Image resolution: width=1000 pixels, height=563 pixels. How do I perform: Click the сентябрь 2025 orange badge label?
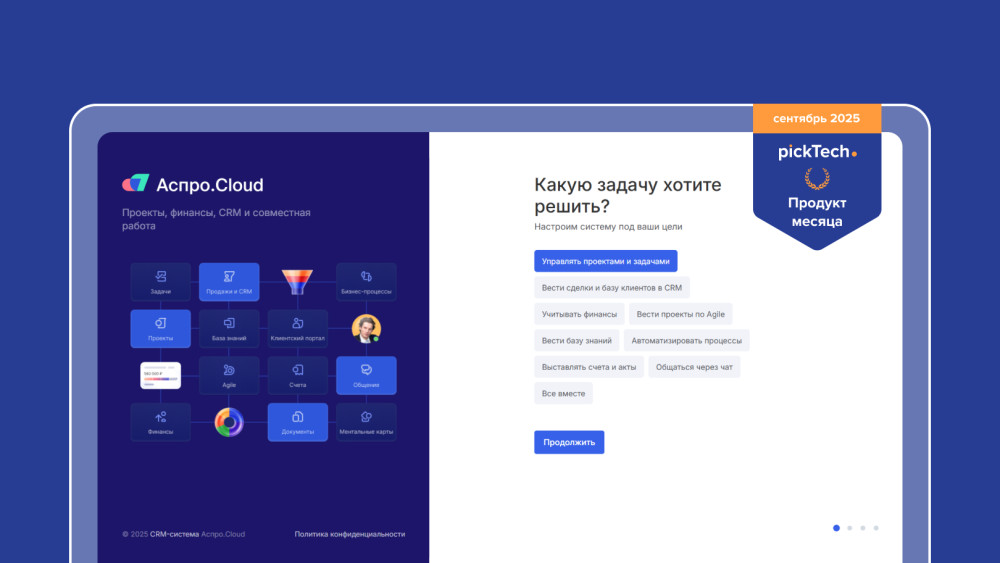tap(816, 119)
